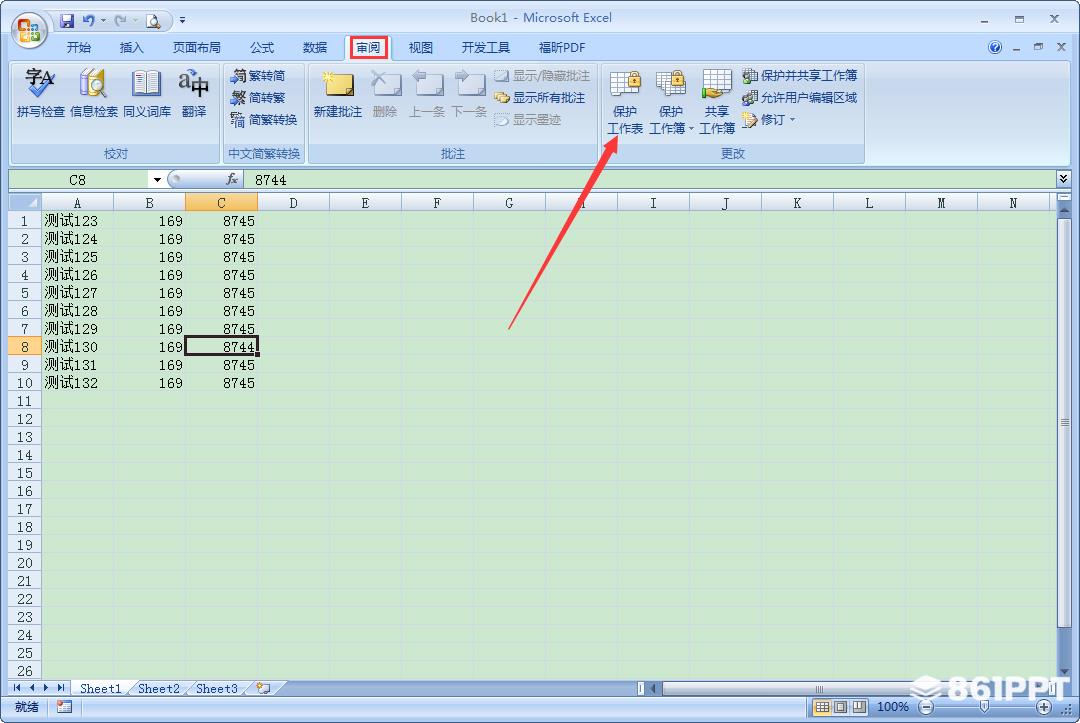Convert simplified to traditional (简转繁)
Viewport: 1080px width, 723px height.
point(258,98)
